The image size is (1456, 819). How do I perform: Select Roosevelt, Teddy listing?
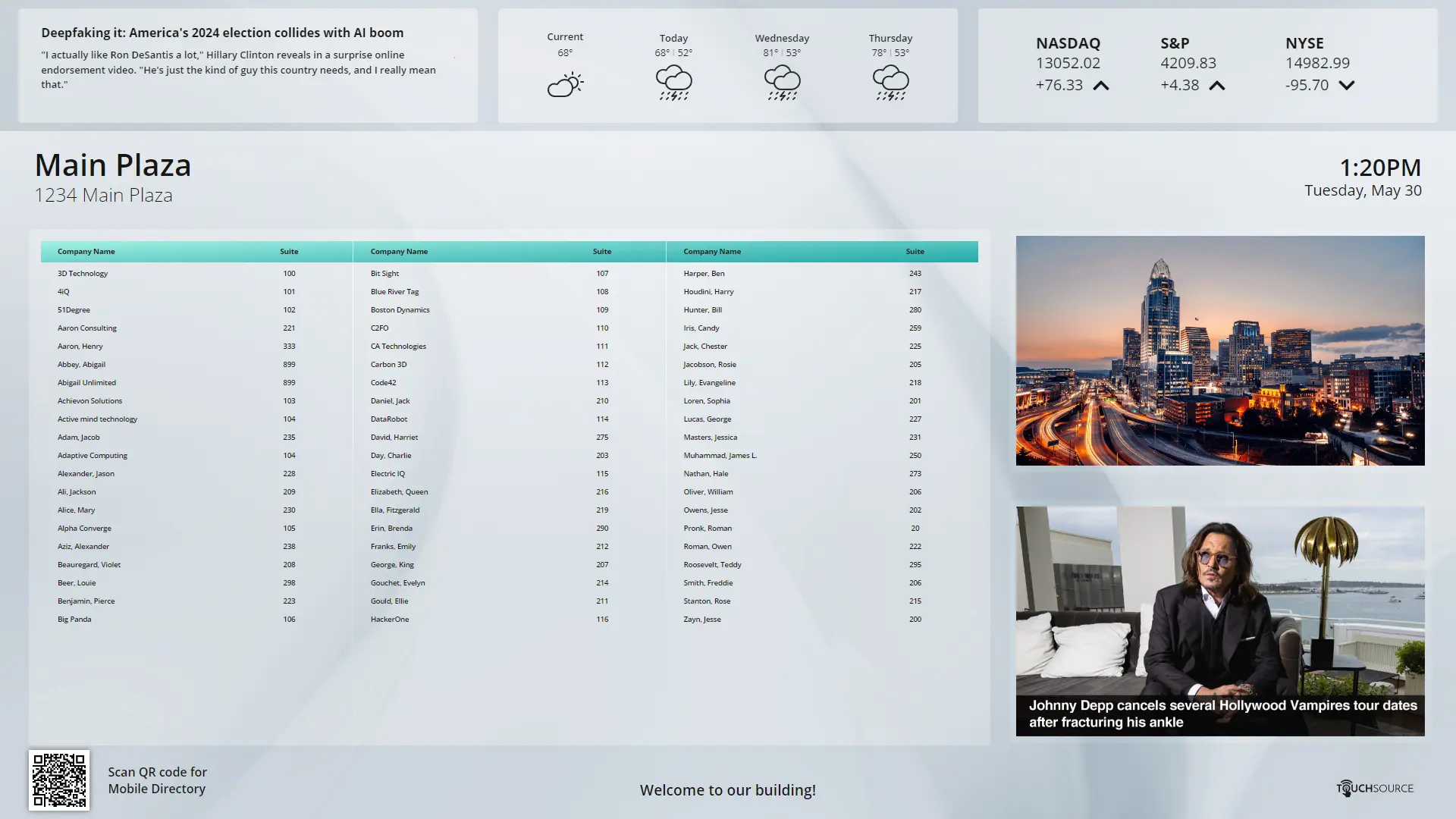click(x=822, y=565)
